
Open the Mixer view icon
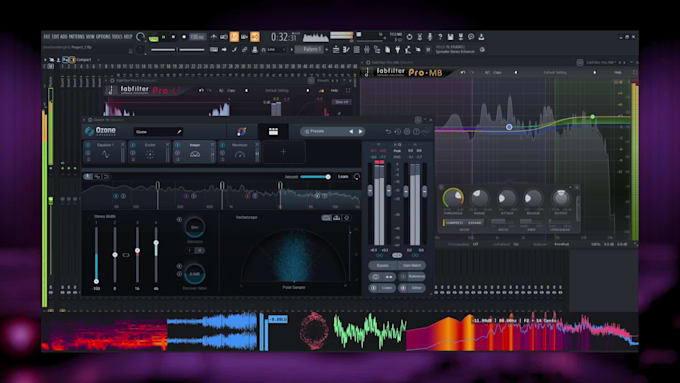(366, 50)
